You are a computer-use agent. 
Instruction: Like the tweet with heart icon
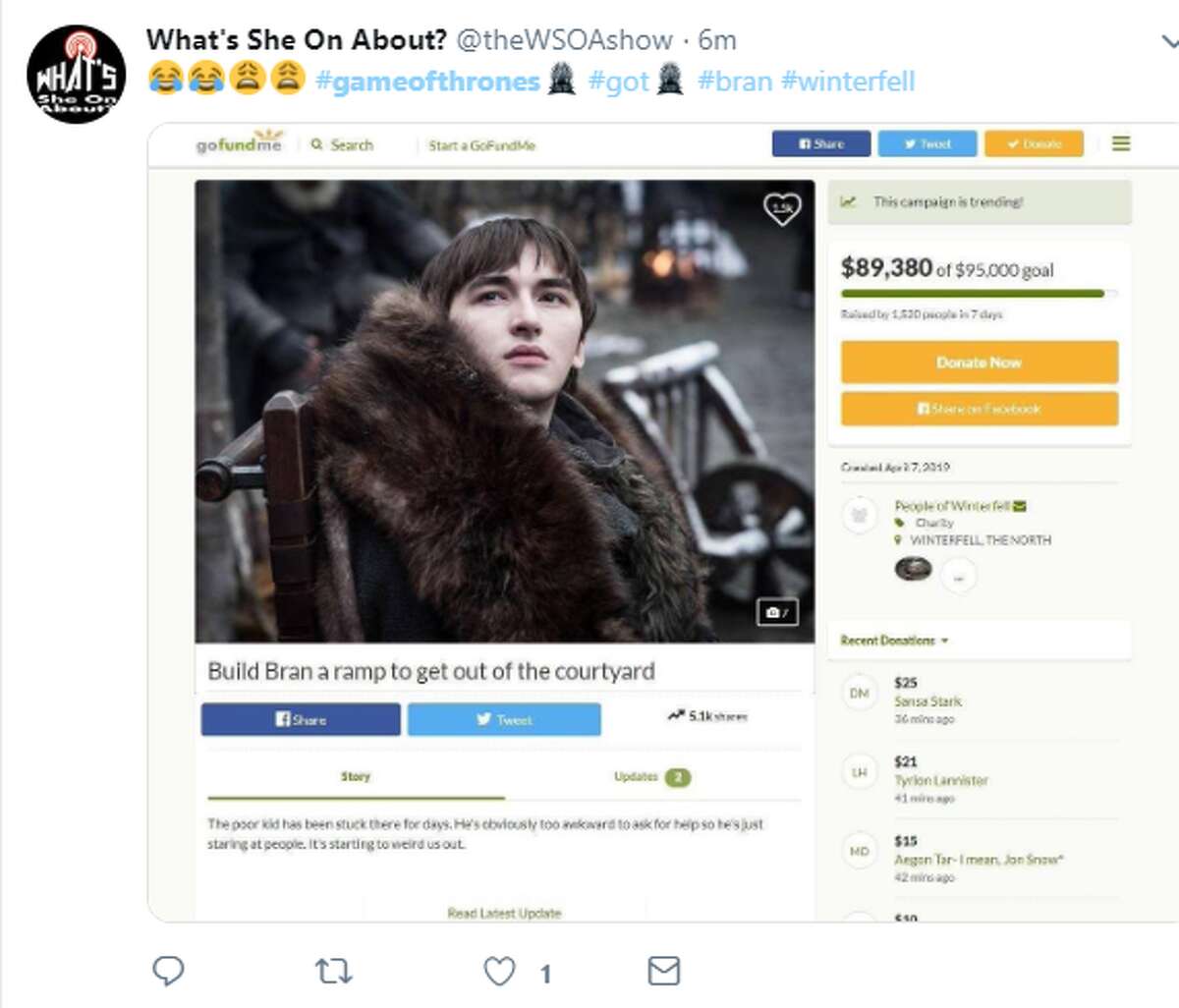coord(499,972)
